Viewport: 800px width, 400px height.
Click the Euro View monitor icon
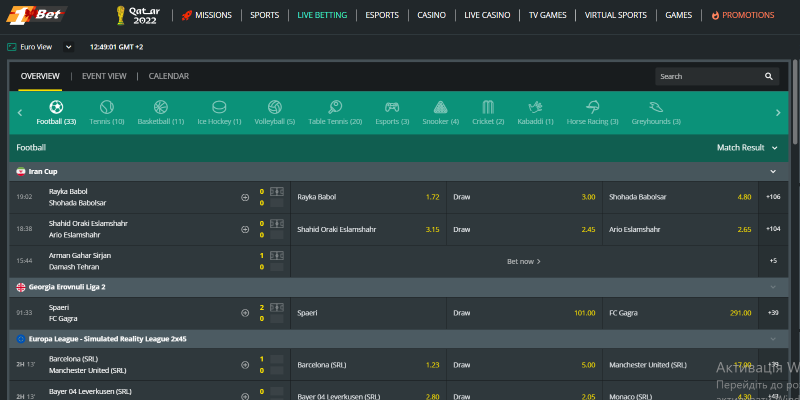coord(12,47)
